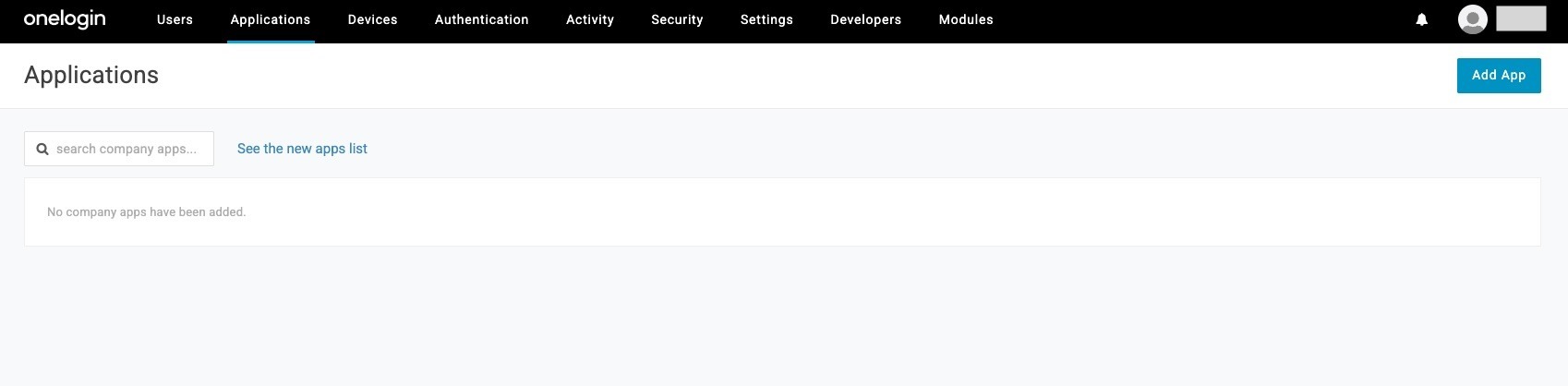Open the Developers menu
Screen dimensions: 1568x386
(865, 19)
